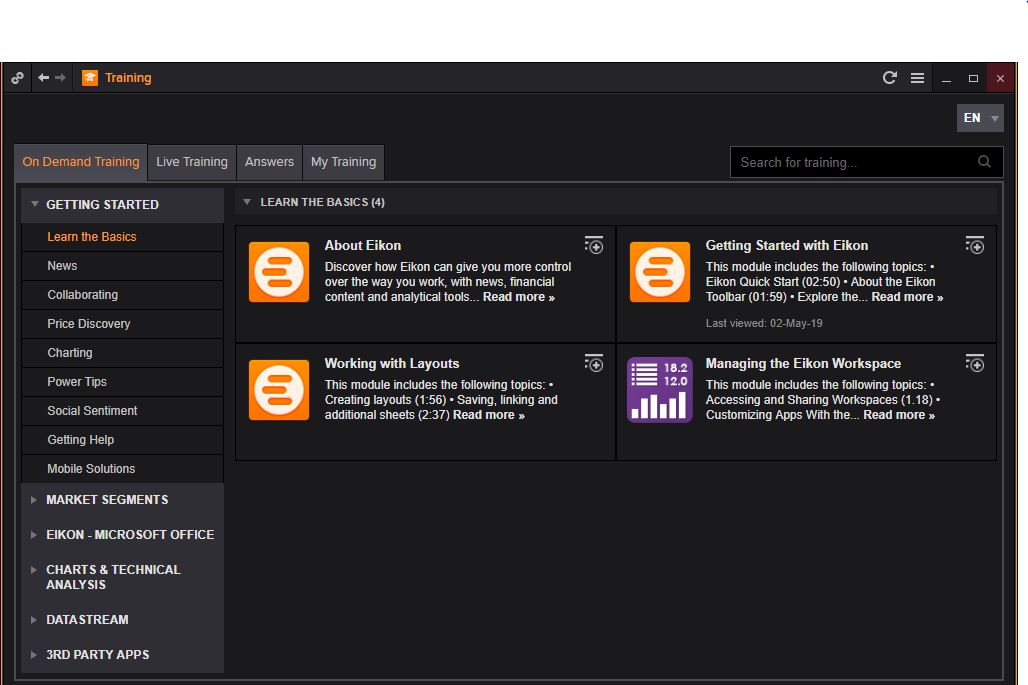Viewport: 1028px width, 685px height.
Task: Collapse the Learn the Basics header
Action: [247, 202]
